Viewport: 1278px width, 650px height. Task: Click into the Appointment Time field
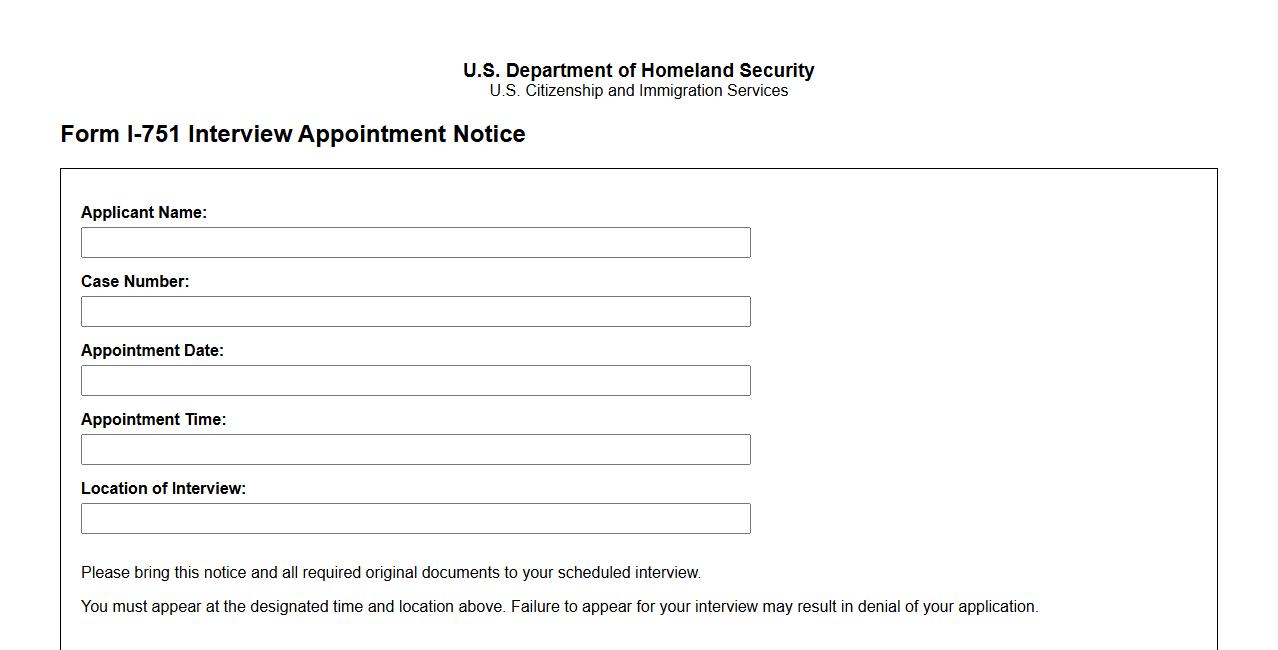pyautogui.click(x=415, y=450)
